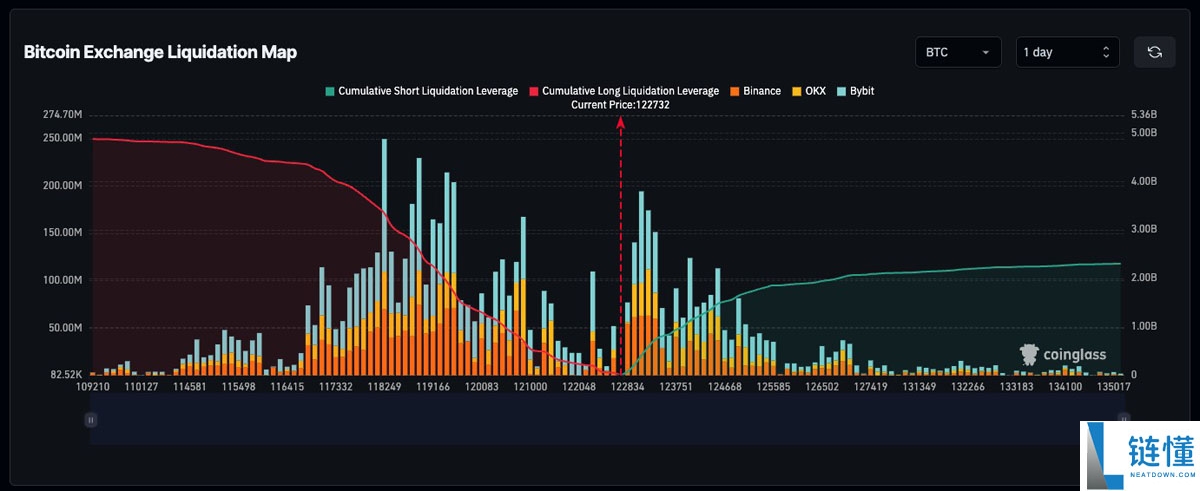Click the coinglass watermark logo
The width and height of the screenshot is (1200, 491).
point(1062,354)
